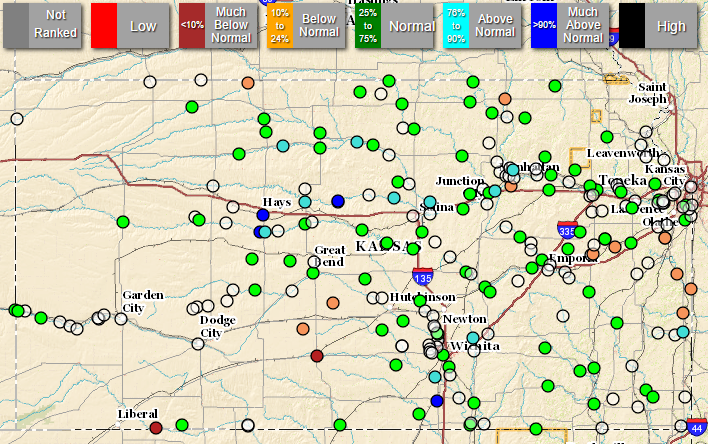Viewport: 708px width, 444px height.
Task: Select the Emporia city label
Action: (x=573, y=258)
